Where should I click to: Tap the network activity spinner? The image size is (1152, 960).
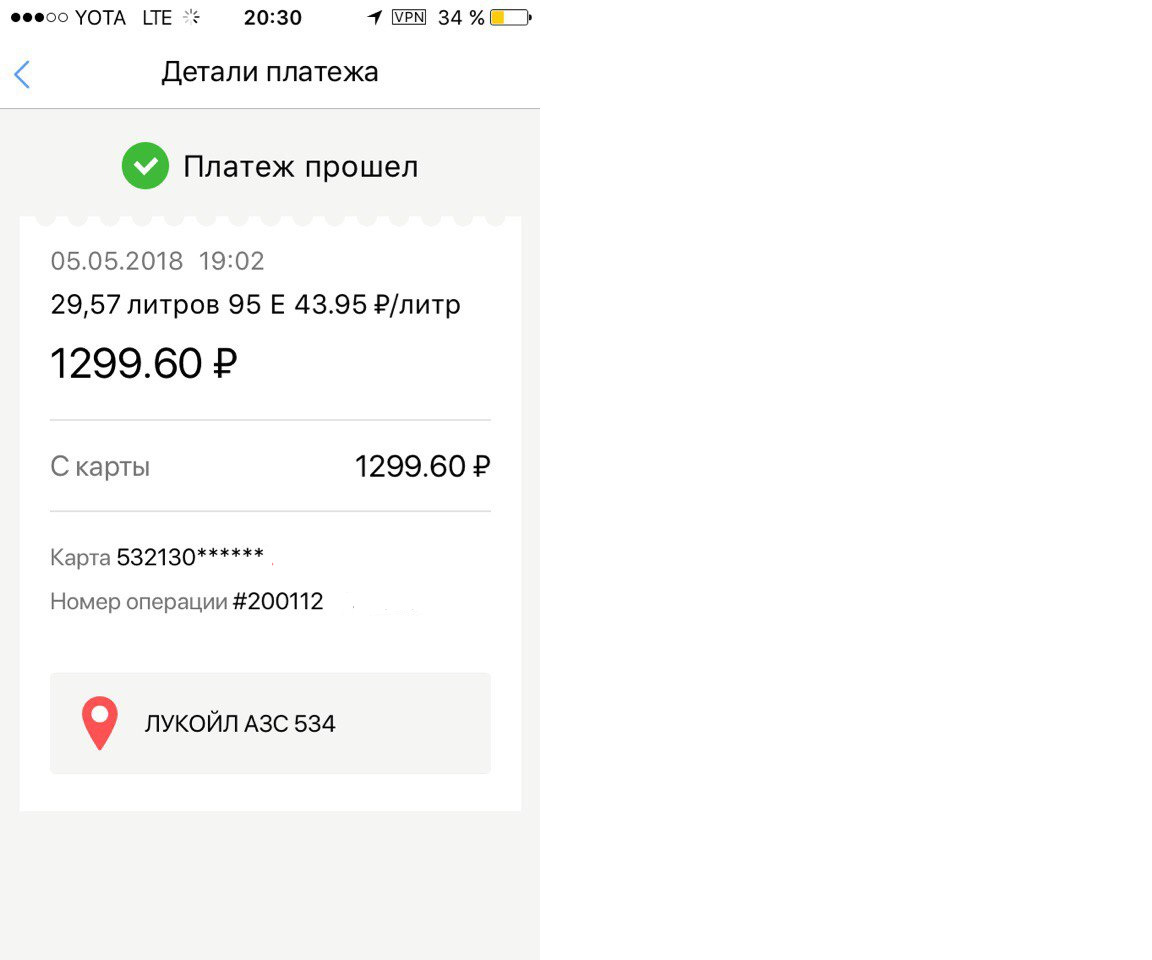192,17
